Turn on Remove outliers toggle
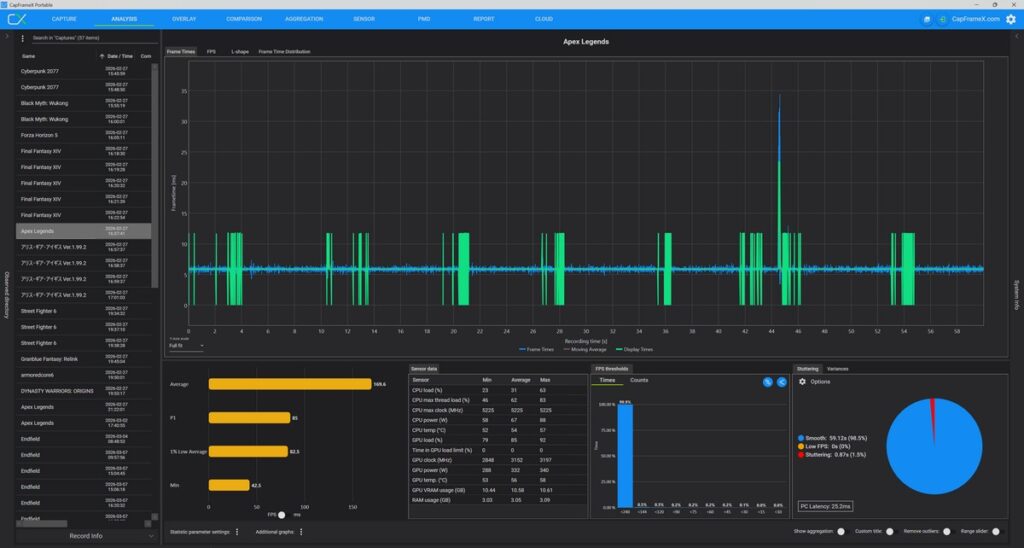This screenshot has width=1024, height=548. [947, 532]
